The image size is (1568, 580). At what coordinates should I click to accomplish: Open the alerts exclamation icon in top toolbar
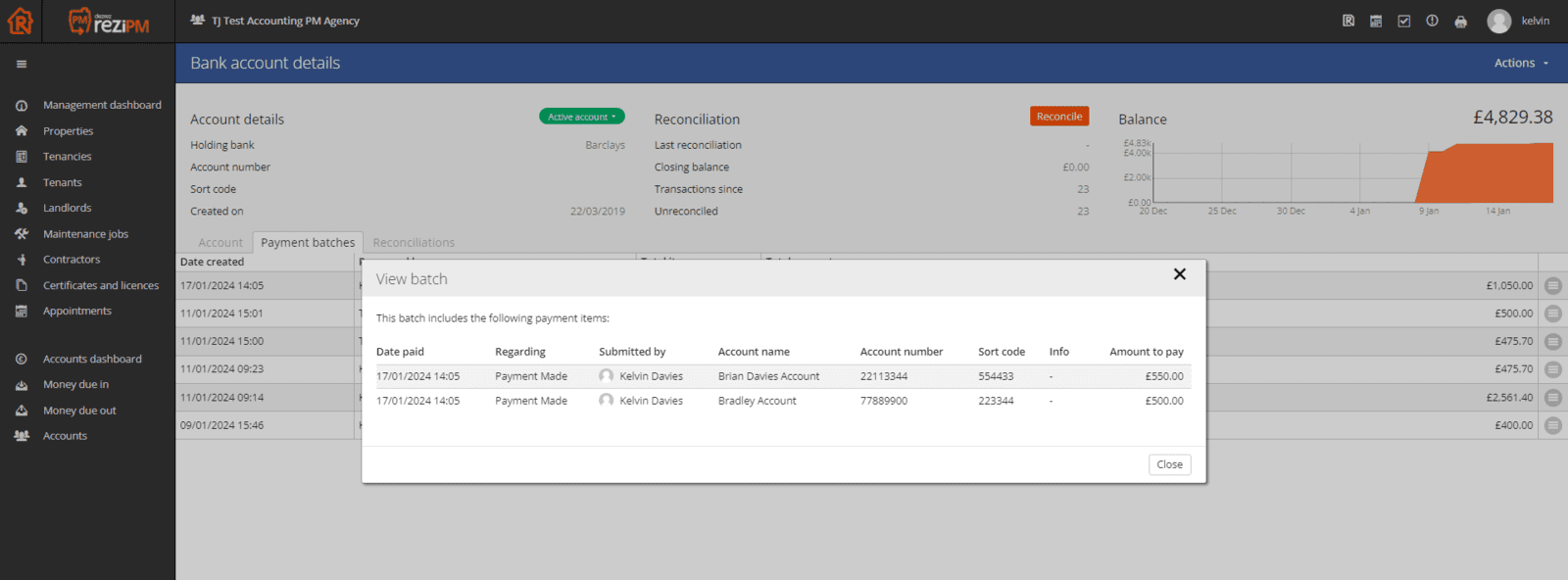click(1432, 21)
